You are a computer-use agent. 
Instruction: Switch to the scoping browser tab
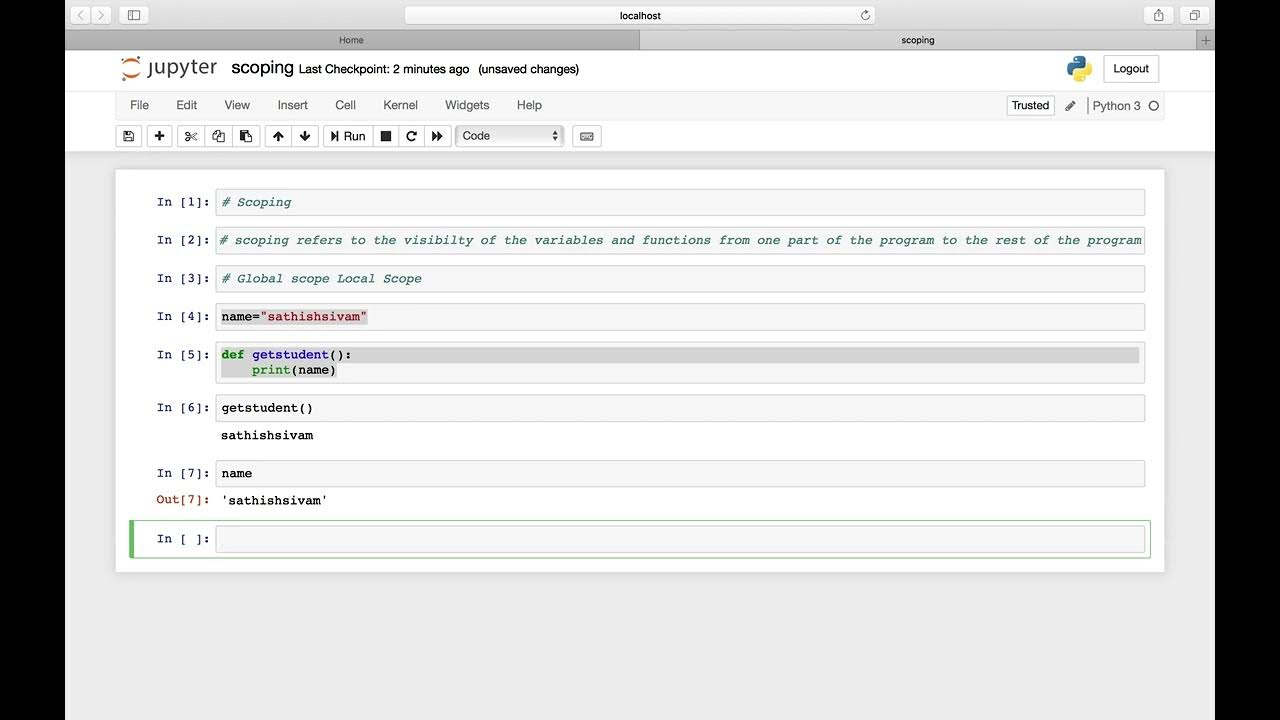(x=917, y=40)
